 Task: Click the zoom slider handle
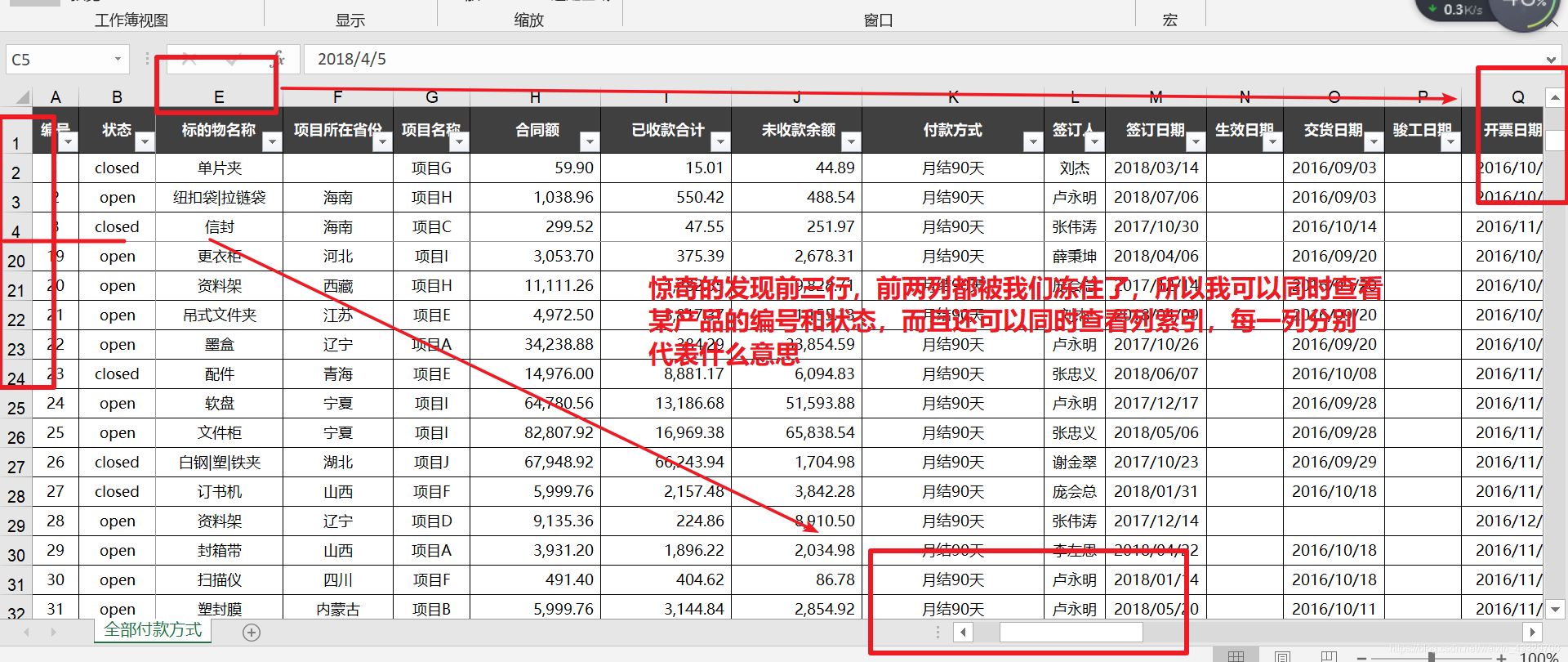pos(1431,657)
